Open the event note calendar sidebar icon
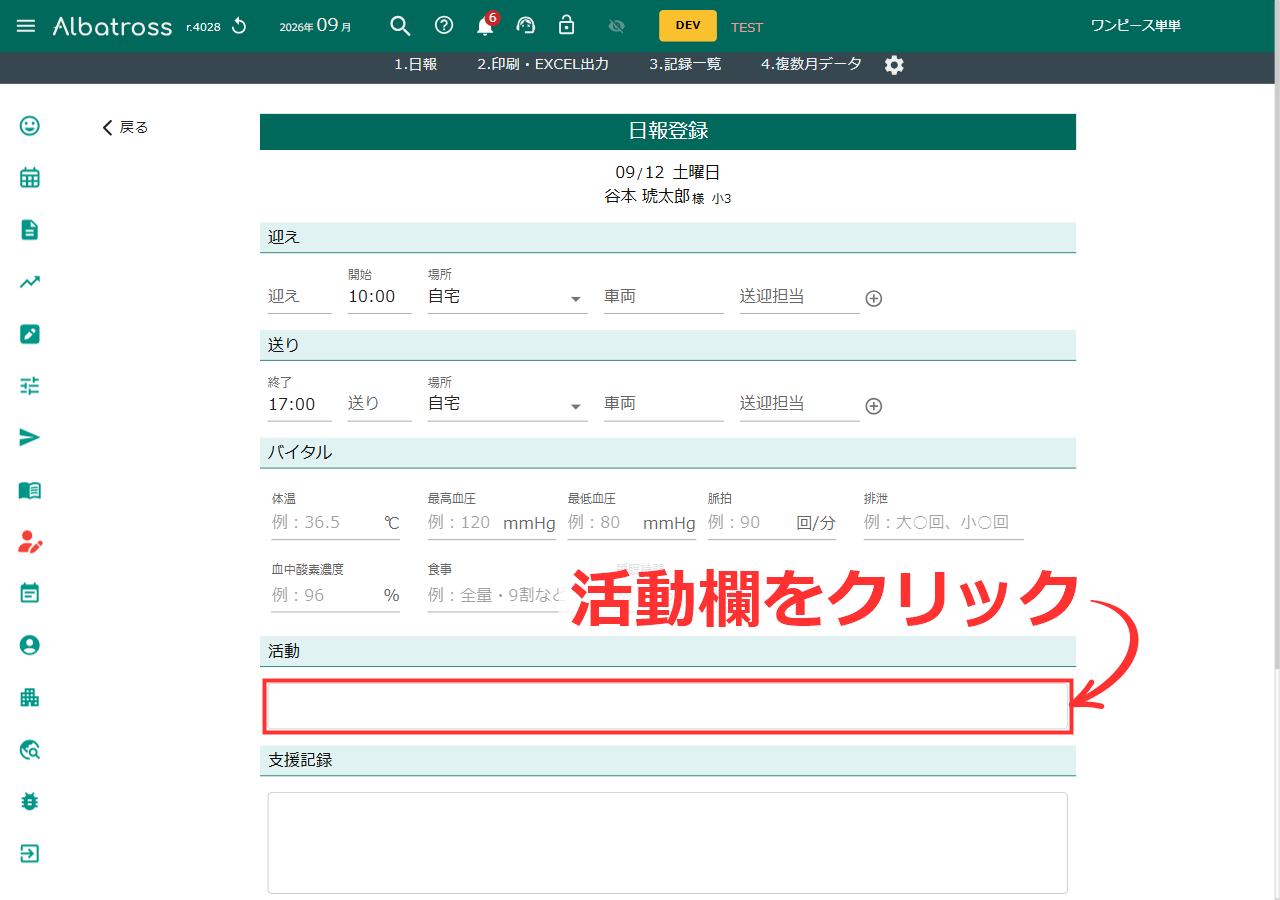 [x=30, y=593]
